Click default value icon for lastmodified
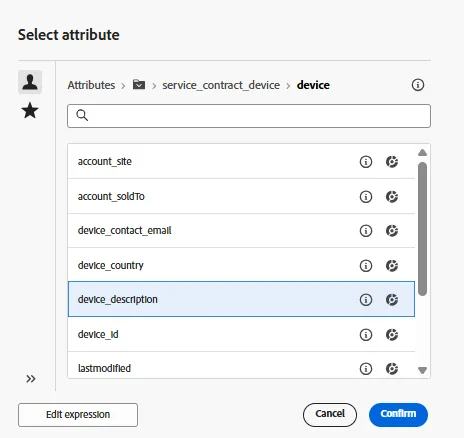The width and height of the screenshot is (464, 438). 392,369
